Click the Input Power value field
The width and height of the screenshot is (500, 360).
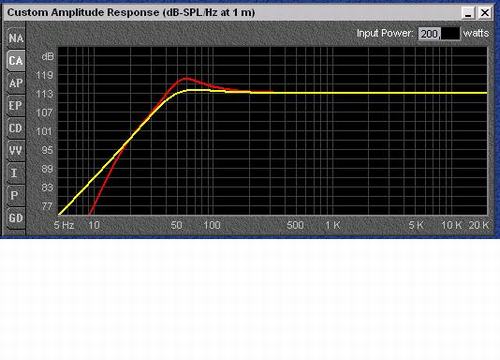pyautogui.click(x=439, y=34)
